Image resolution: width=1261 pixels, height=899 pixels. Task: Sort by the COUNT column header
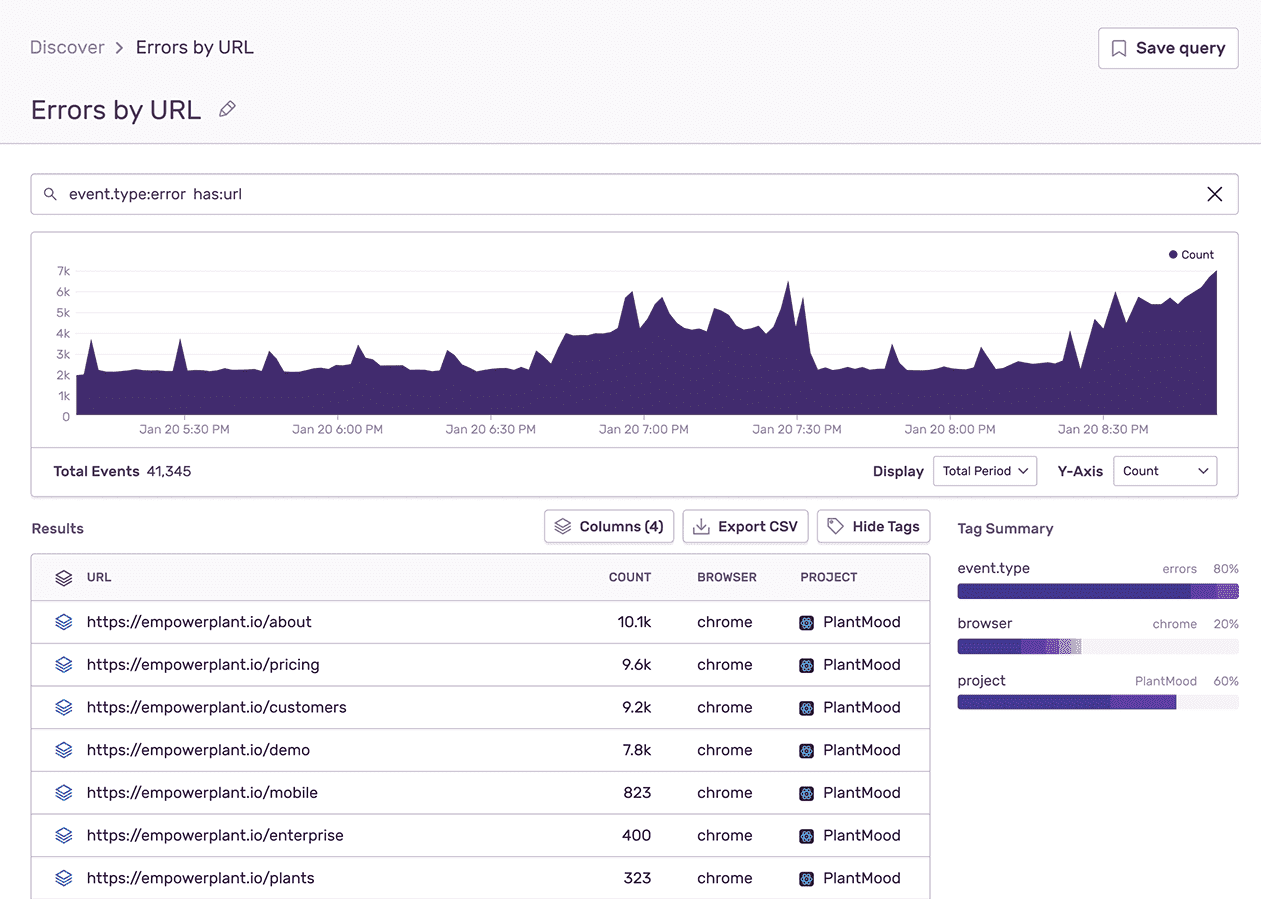pyautogui.click(x=630, y=577)
